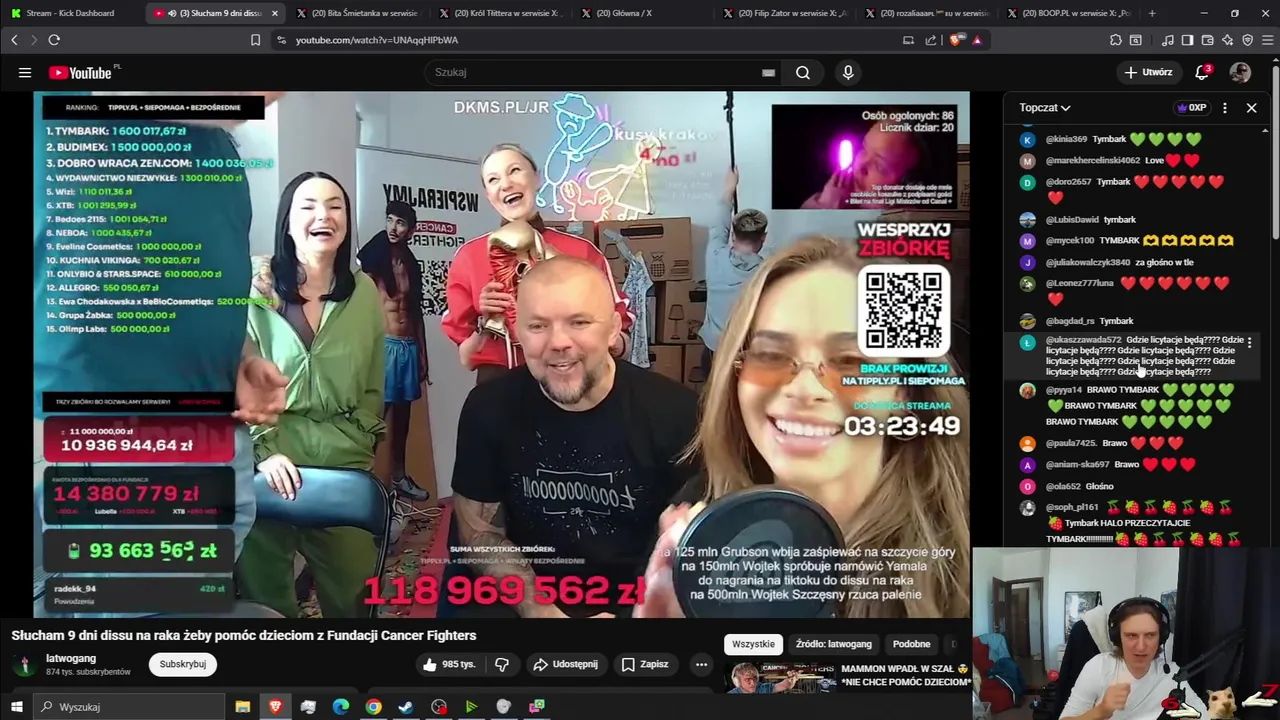Screen dimensions: 1280x720
Task: Click the @soph_pl161 chat message
Action: [1131, 522]
